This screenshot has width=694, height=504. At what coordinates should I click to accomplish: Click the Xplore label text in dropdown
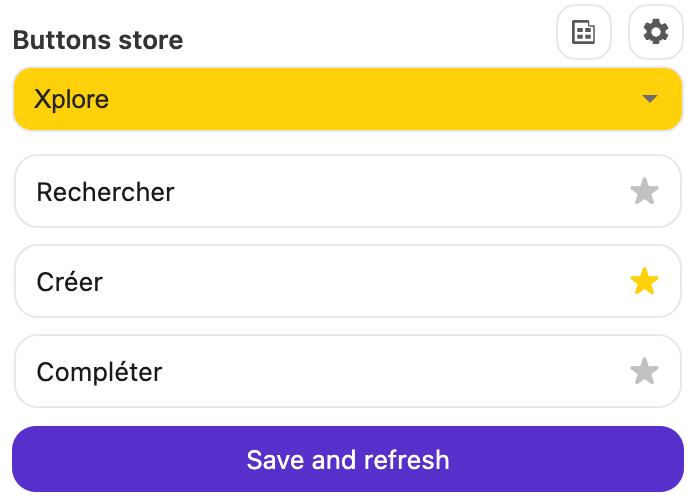coord(71,99)
